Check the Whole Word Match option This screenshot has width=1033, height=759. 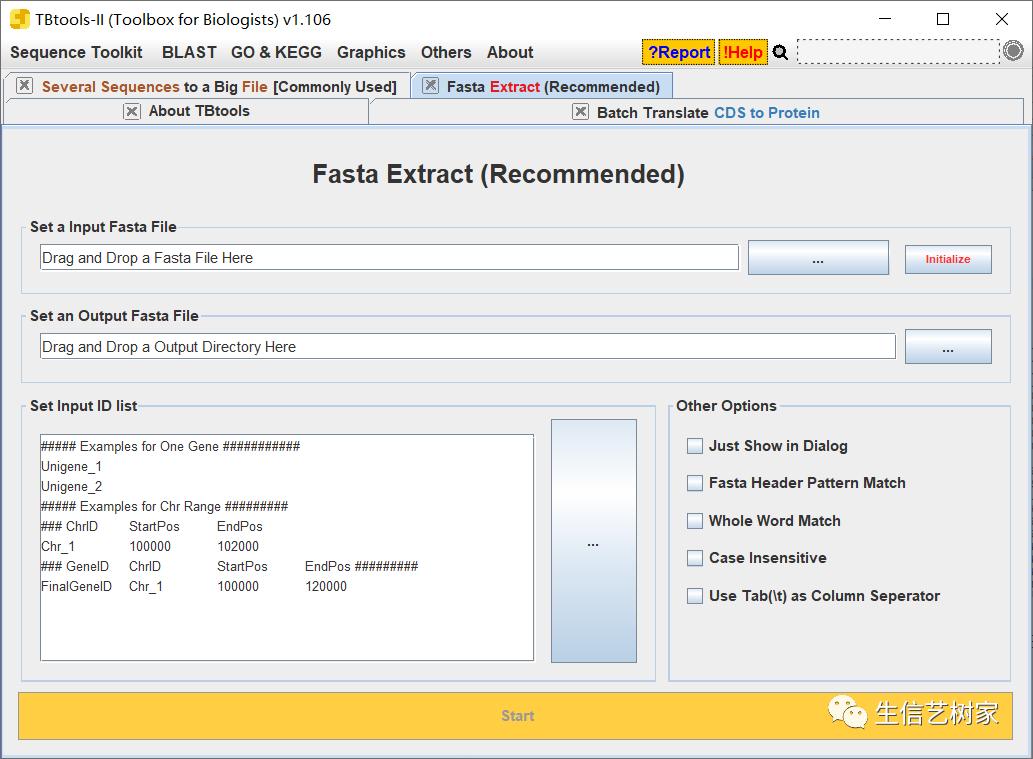tap(695, 521)
